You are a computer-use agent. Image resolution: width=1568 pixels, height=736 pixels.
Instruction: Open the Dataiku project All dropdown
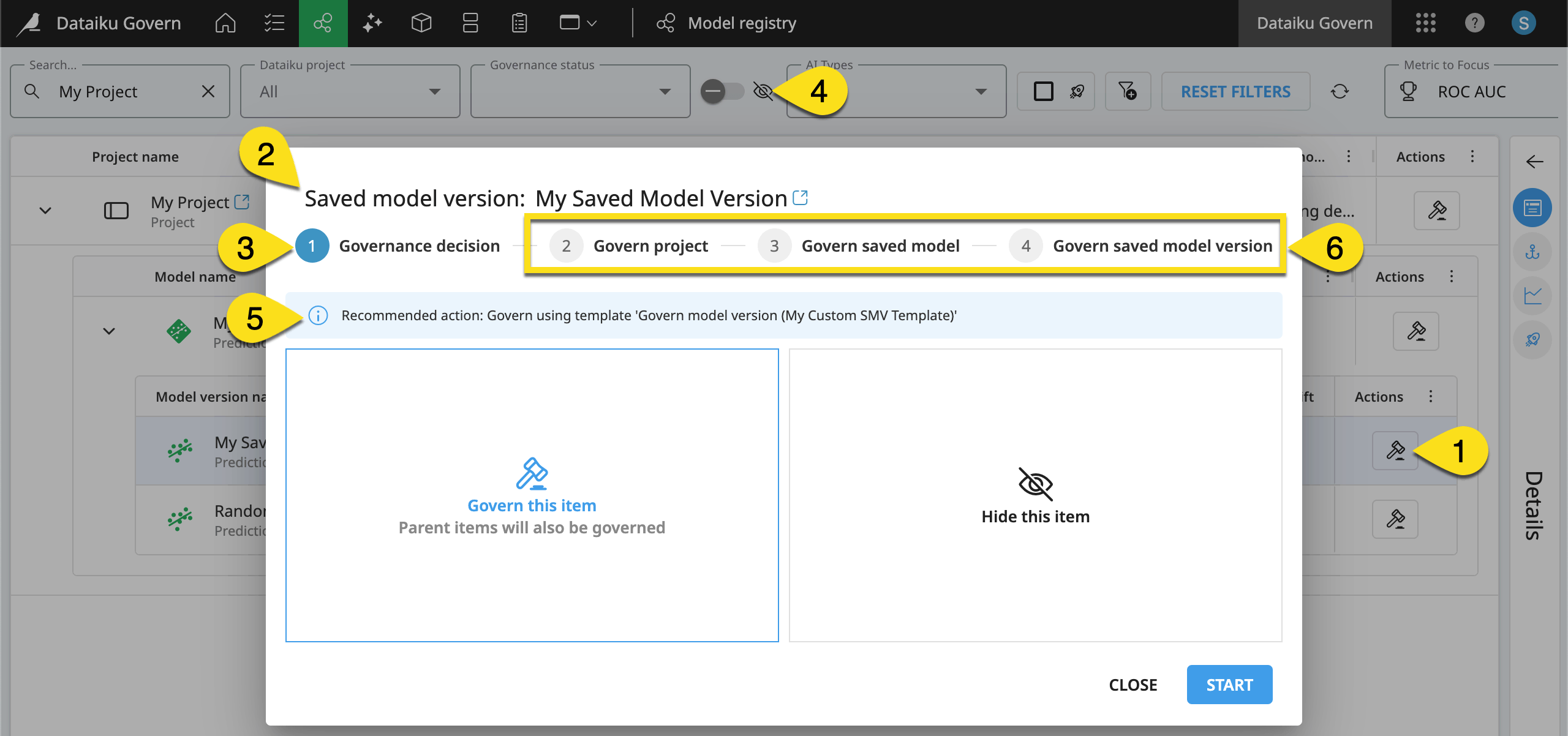435,91
